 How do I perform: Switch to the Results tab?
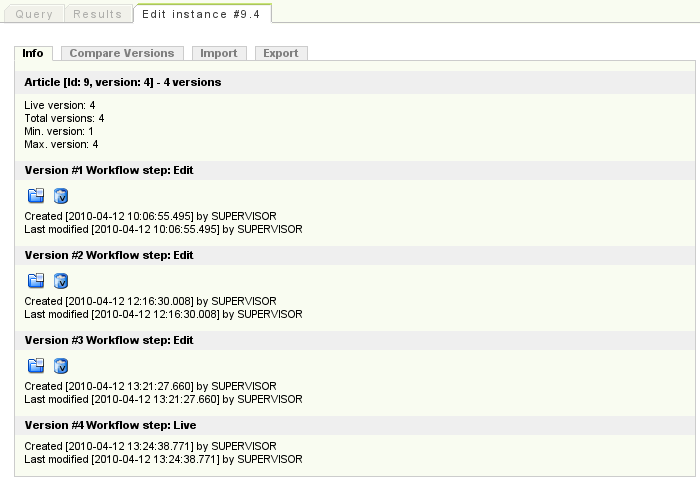(x=98, y=14)
